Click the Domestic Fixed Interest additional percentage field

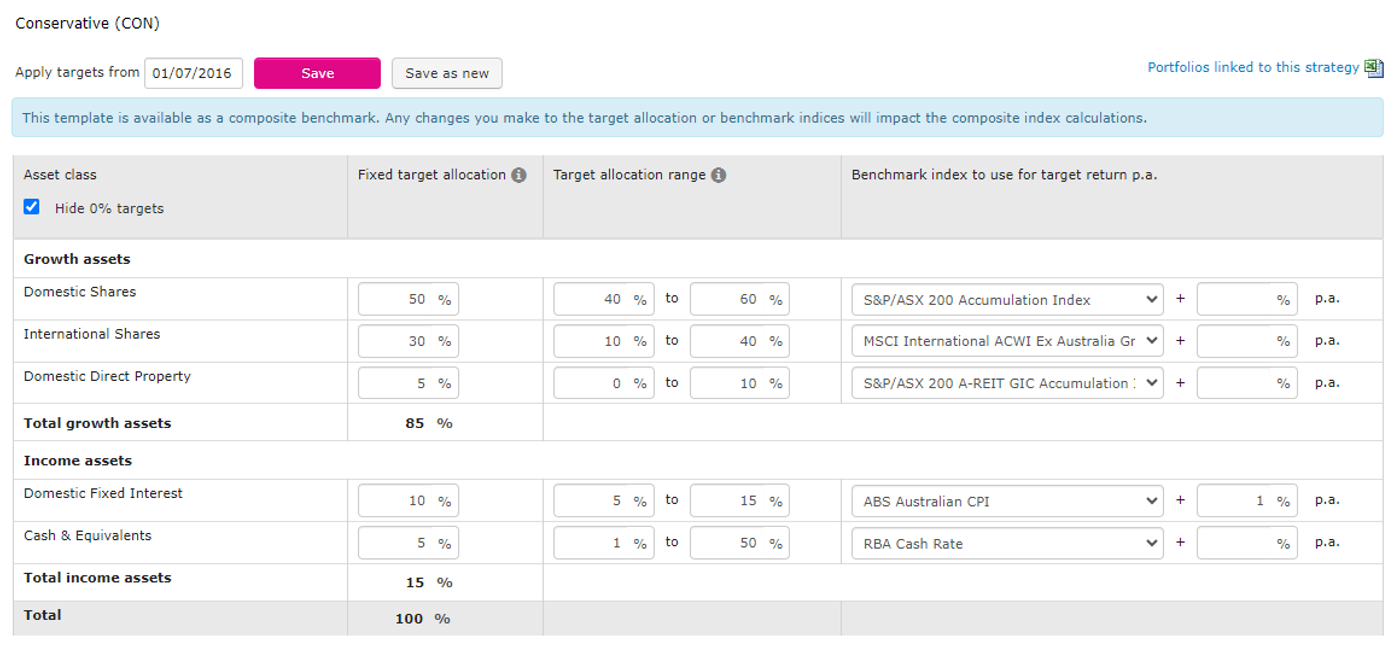[1245, 500]
